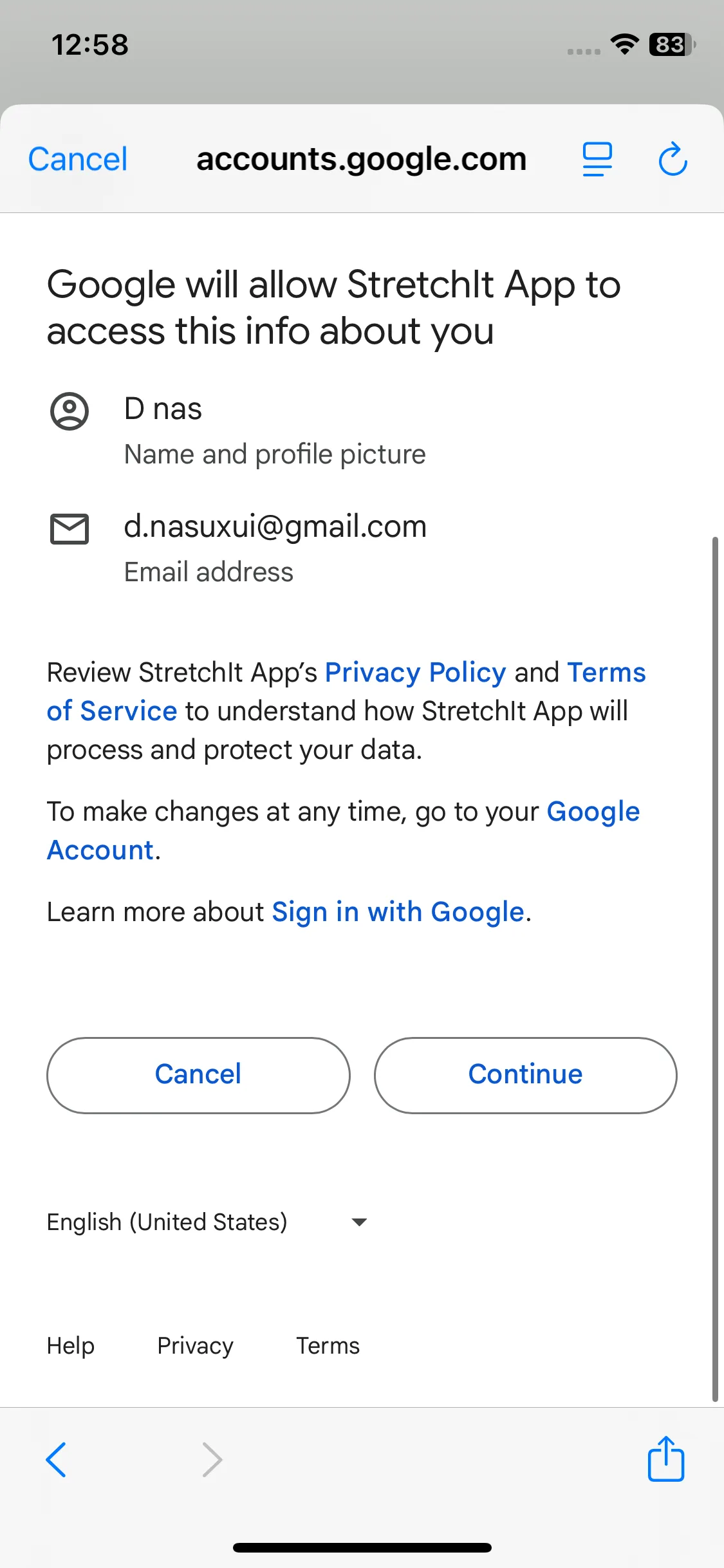Go back using the left chevron
The image size is (724, 1568).
tap(57, 1459)
